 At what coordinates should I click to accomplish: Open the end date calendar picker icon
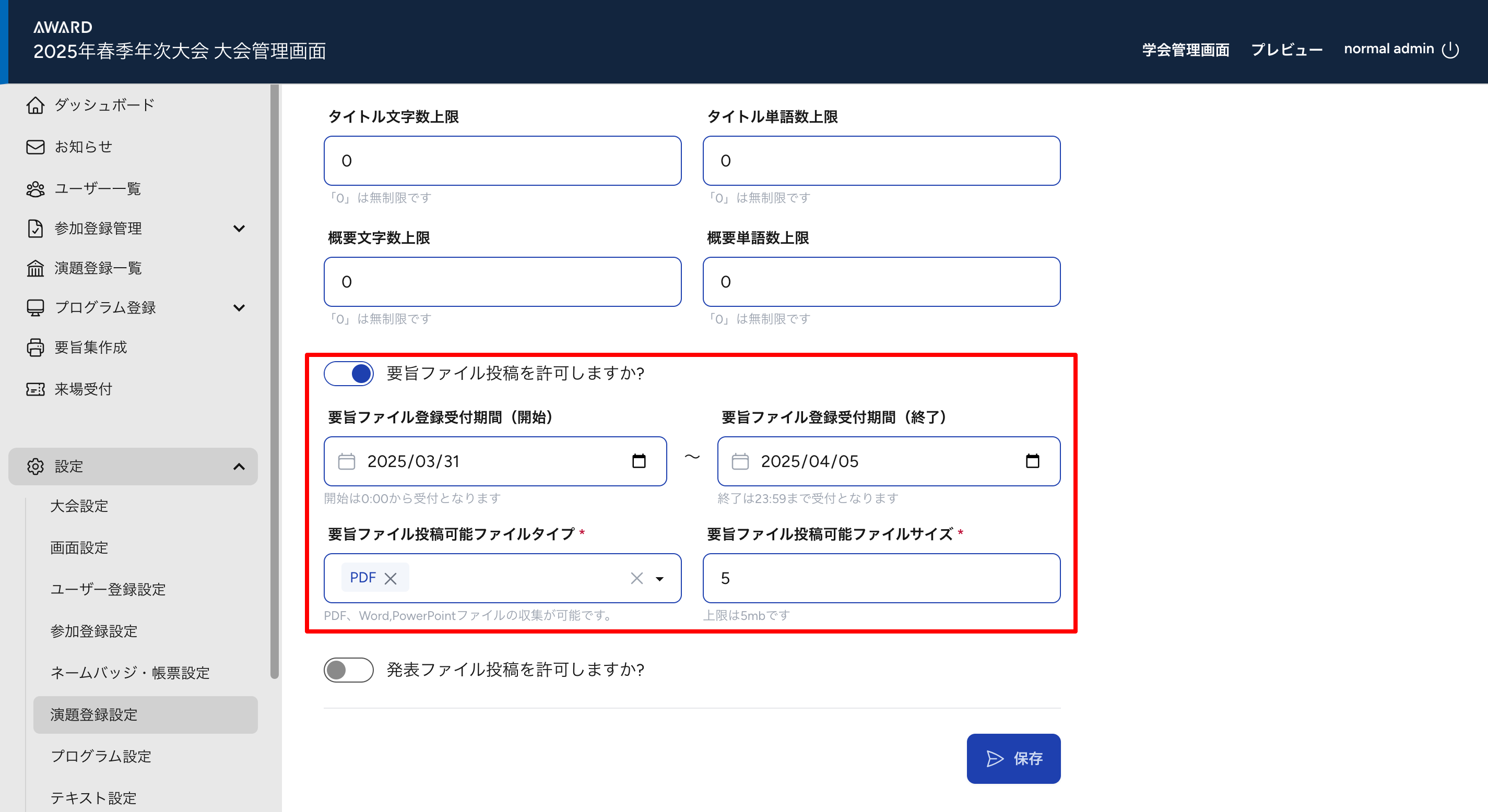[x=1032, y=461]
